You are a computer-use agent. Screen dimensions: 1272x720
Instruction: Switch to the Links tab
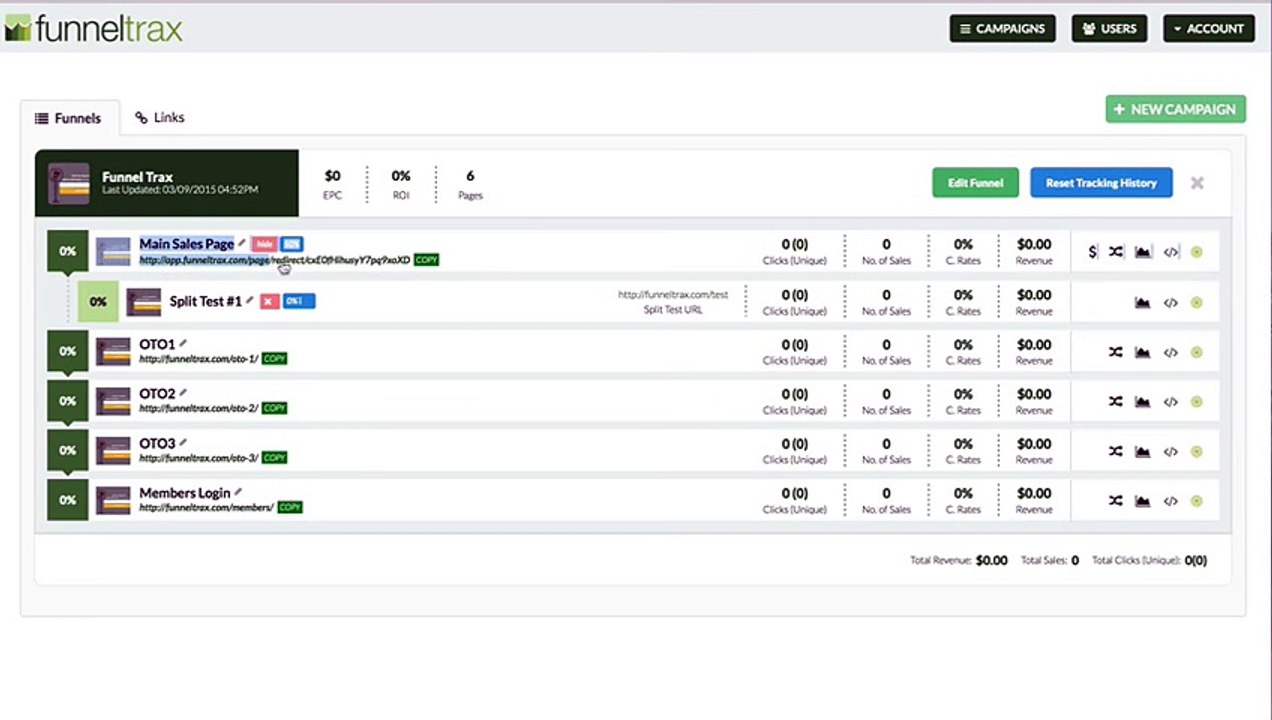coord(160,117)
